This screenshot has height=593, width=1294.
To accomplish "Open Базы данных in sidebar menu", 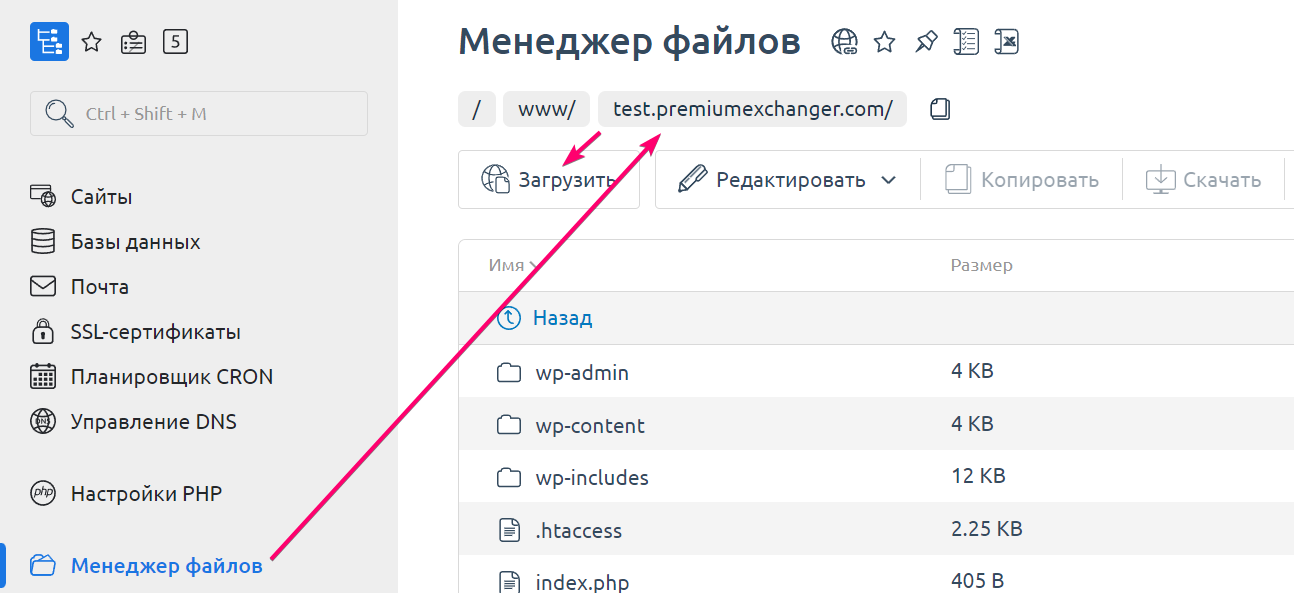I will (135, 242).
